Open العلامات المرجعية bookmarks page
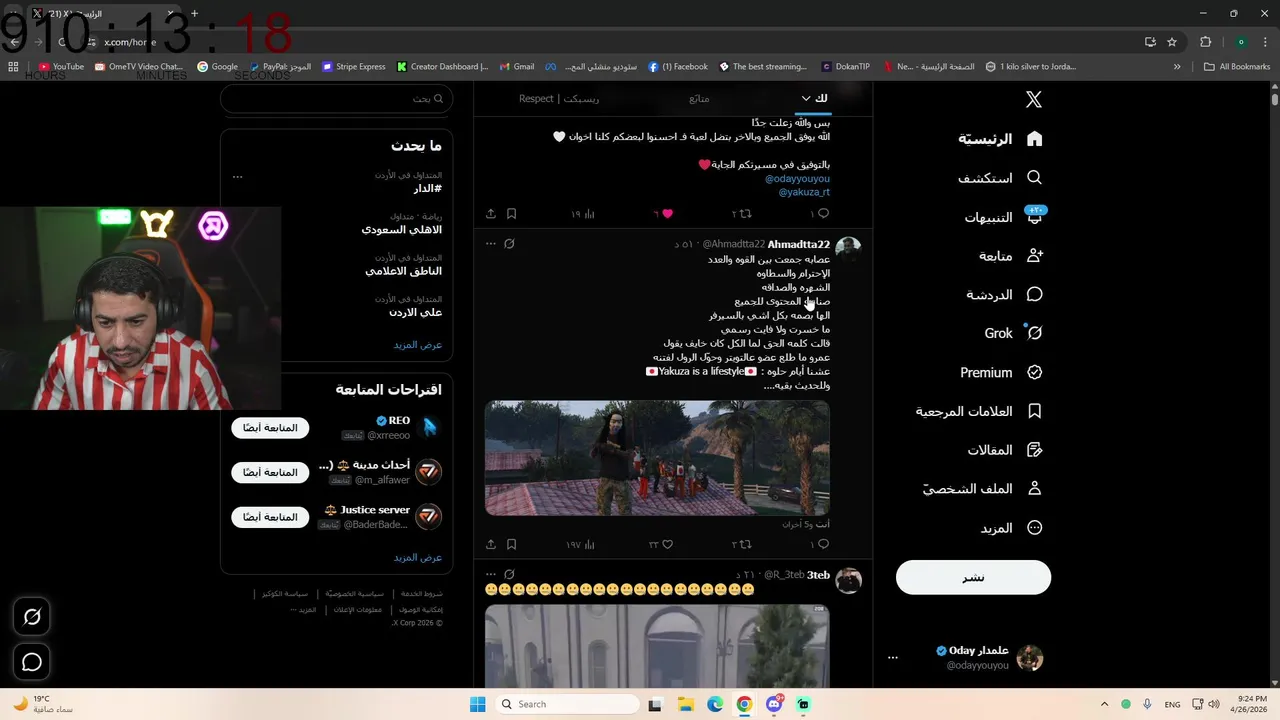 [x=979, y=411]
